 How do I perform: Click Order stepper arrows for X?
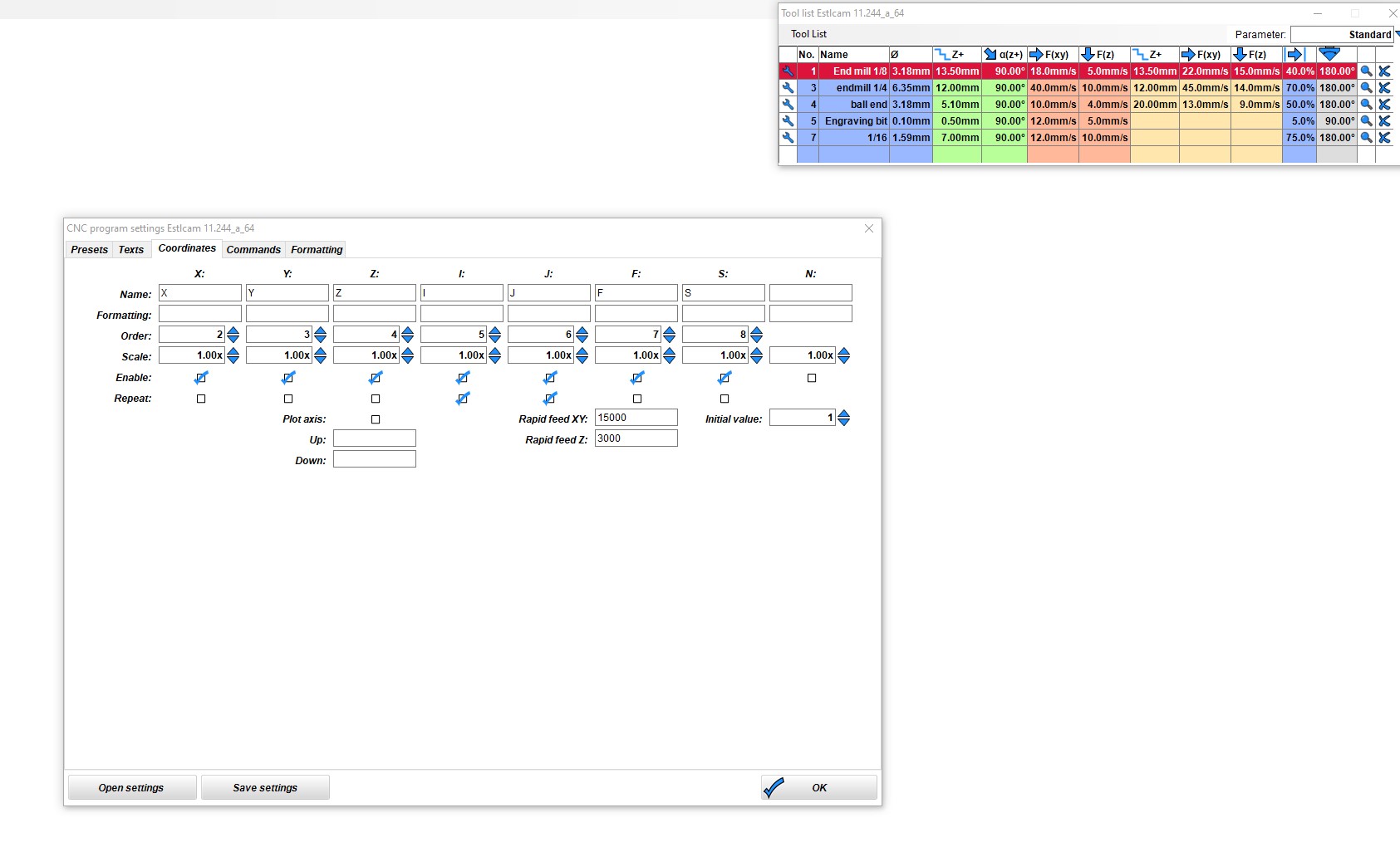click(x=233, y=335)
